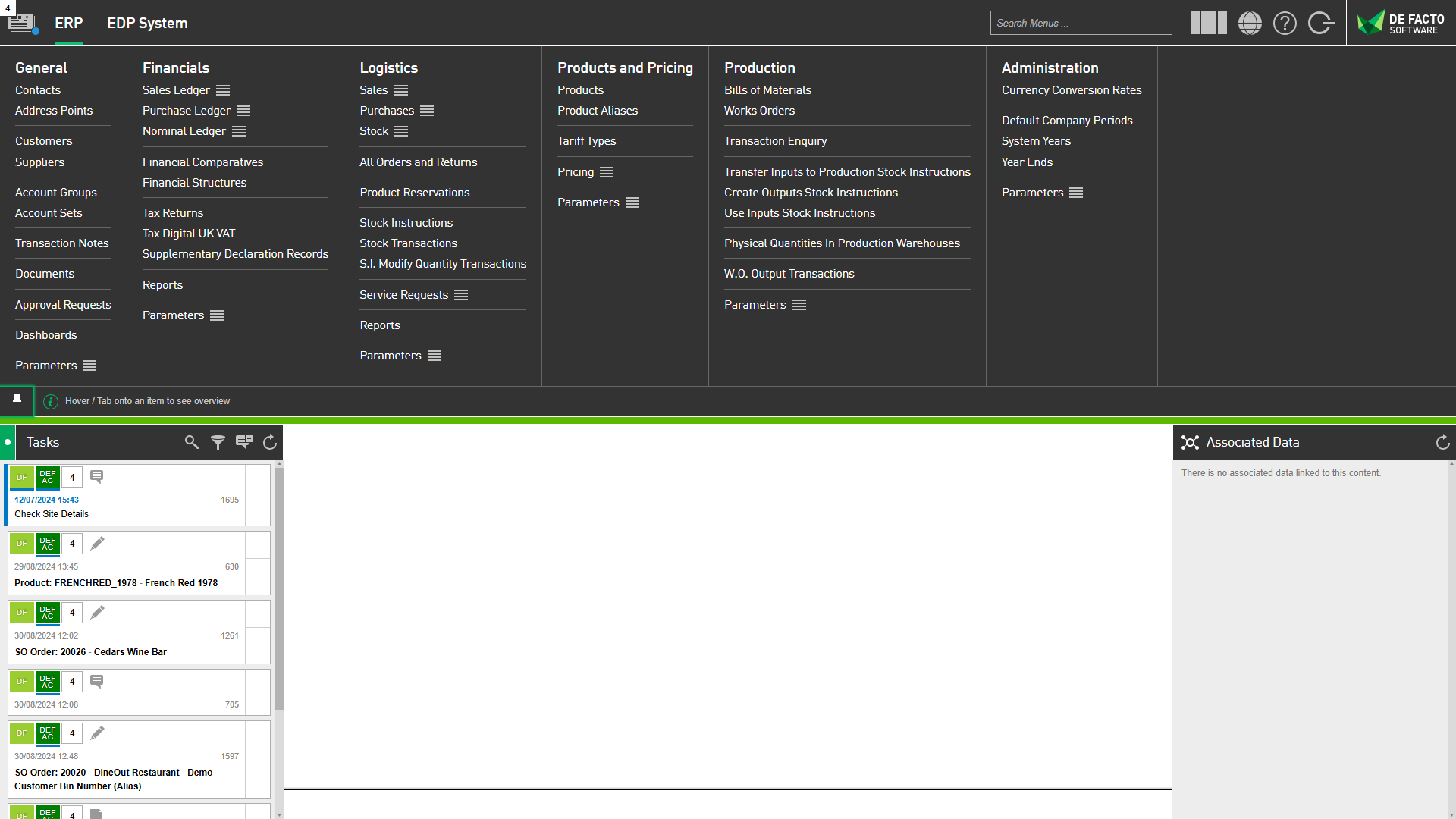This screenshot has height=819, width=1456.
Task: Click the add comment icon in Tasks header
Action: tap(243, 442)
